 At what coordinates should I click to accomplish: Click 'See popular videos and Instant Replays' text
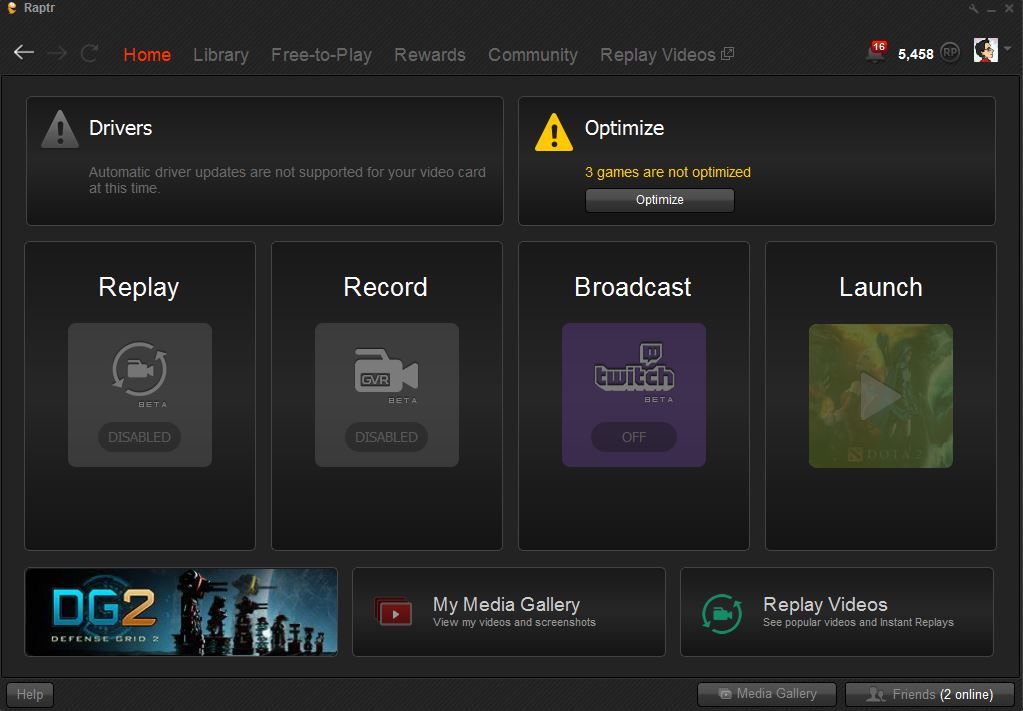pyautogui.click(x=859, y=622)
